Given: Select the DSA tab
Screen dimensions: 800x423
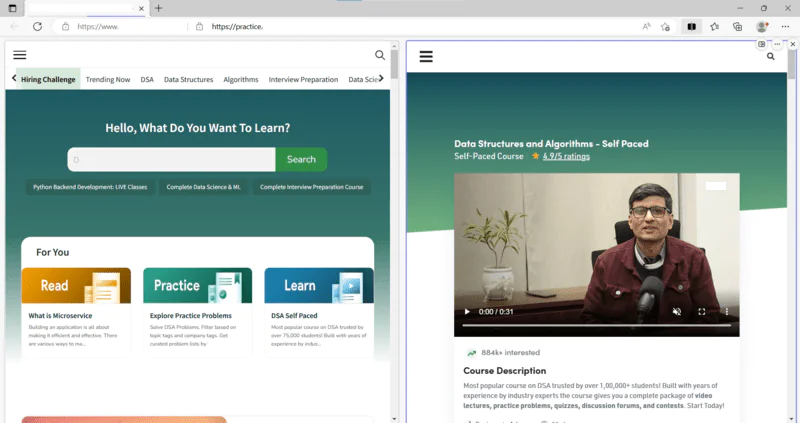Looking at the screenshot, I should [x=147, y=80].
